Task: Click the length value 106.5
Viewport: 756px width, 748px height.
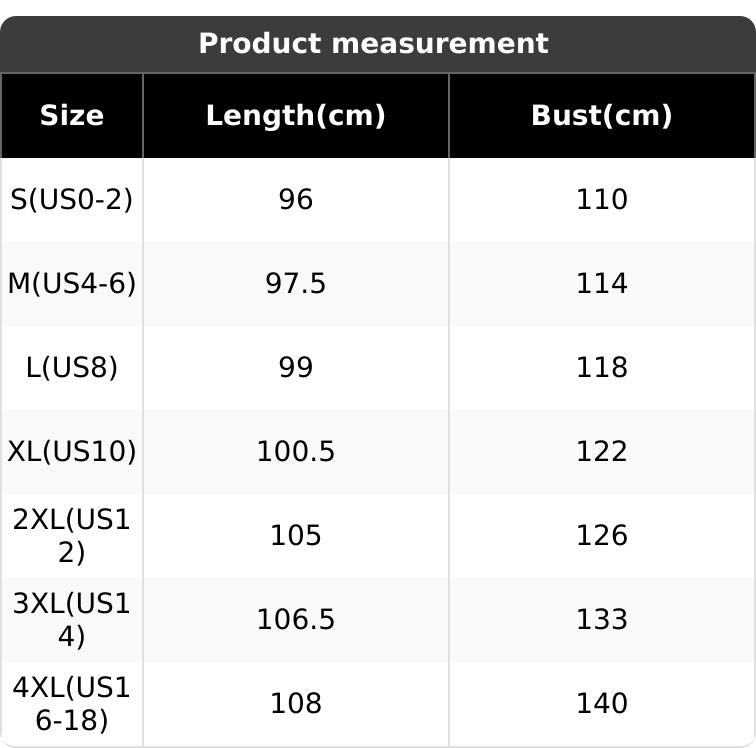Action: click(295, 620)
